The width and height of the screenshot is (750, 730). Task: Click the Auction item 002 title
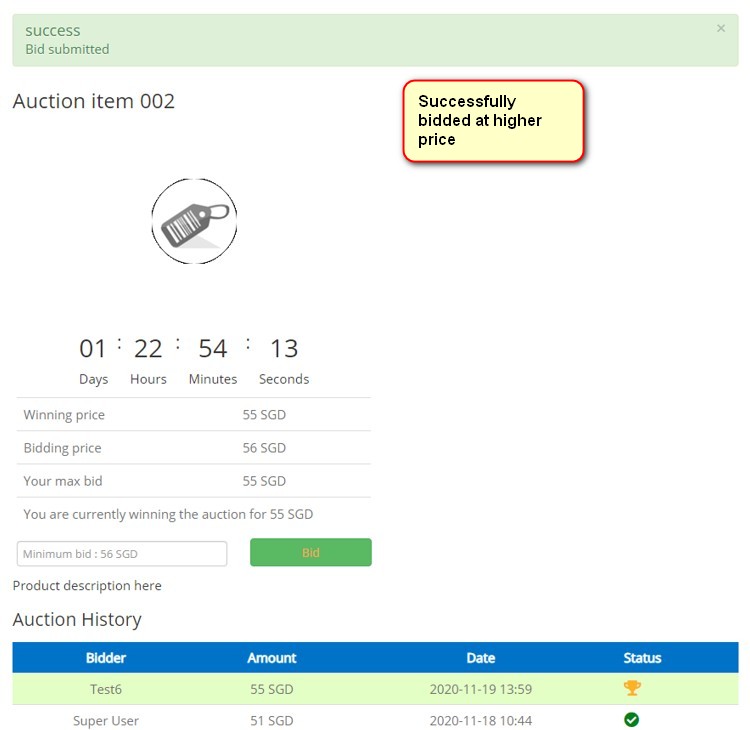pyautogui.click(x=94, y=101)
